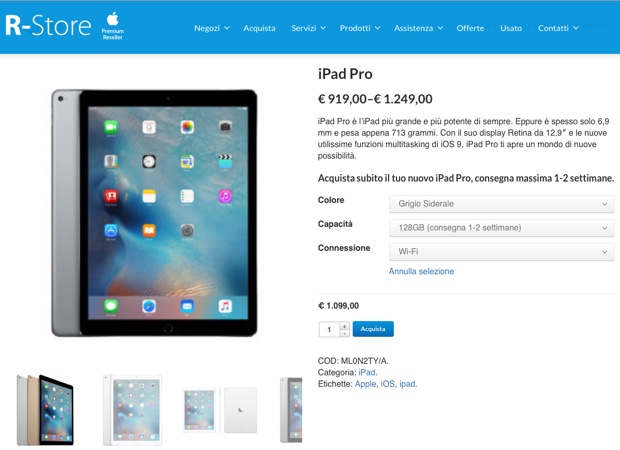Screen dimensions: 620x450
Task: Open the Capacità dropdown showing 128GB
Action: pos(501,228)
